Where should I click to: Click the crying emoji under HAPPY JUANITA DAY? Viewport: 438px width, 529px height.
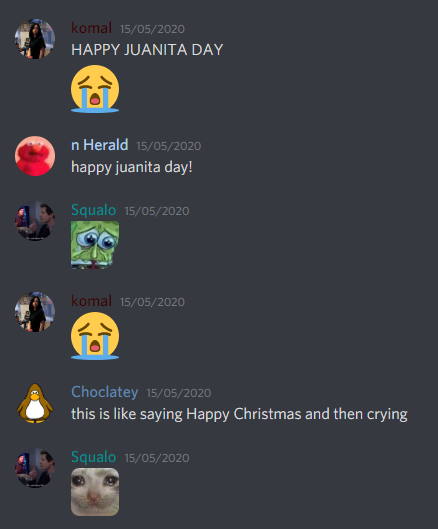coord(95,89)
